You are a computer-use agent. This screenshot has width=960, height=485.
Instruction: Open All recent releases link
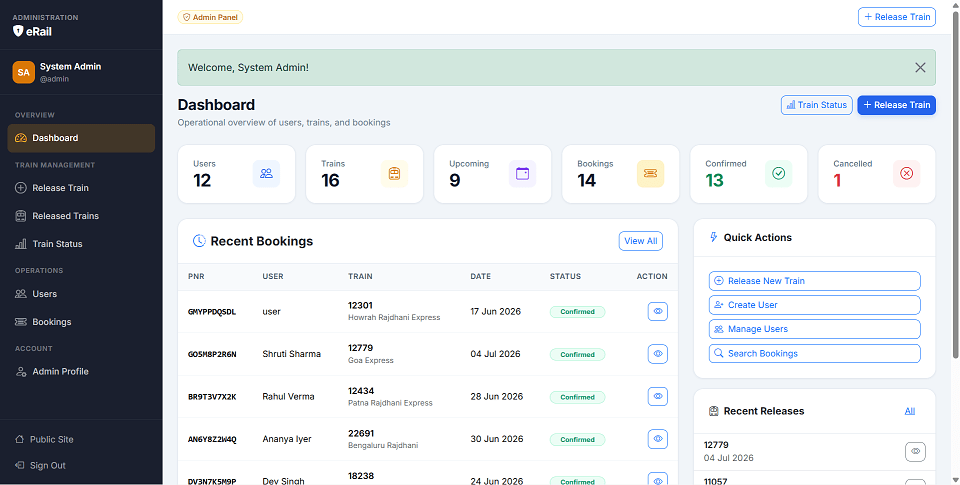point(910,411)
